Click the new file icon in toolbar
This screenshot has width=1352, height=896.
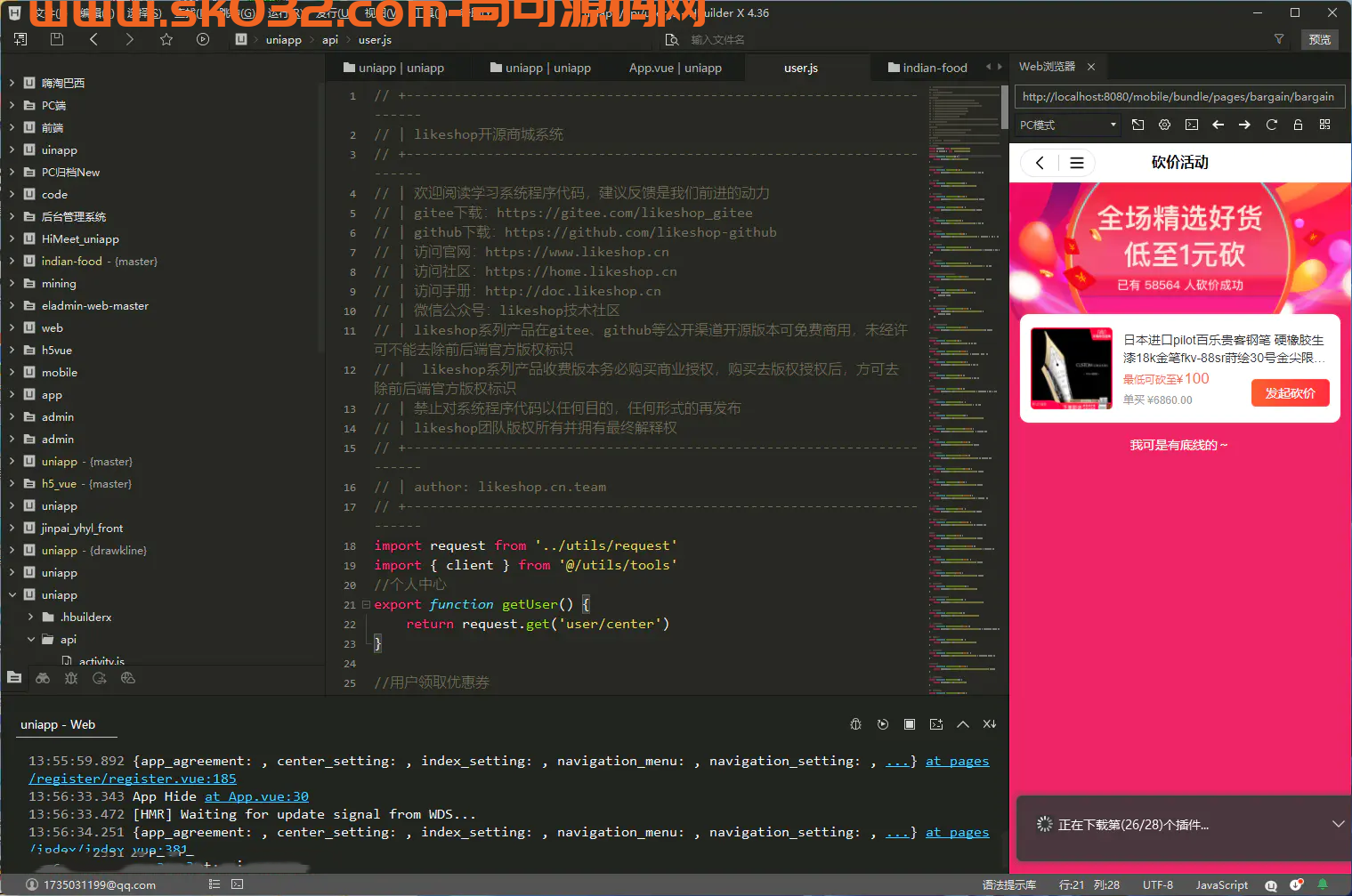pos(20,39)
